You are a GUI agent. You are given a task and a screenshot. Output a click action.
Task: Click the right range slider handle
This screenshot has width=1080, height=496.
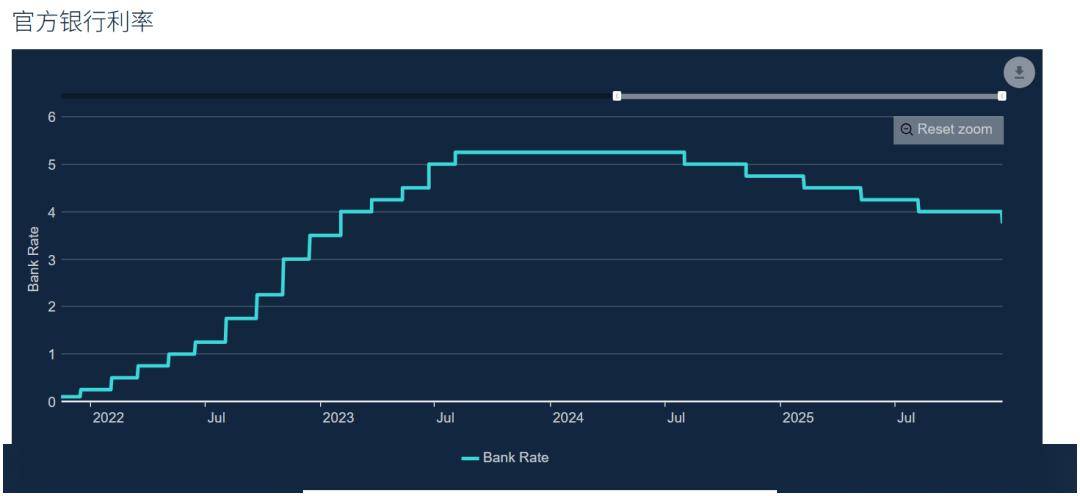coord(1001,96)
